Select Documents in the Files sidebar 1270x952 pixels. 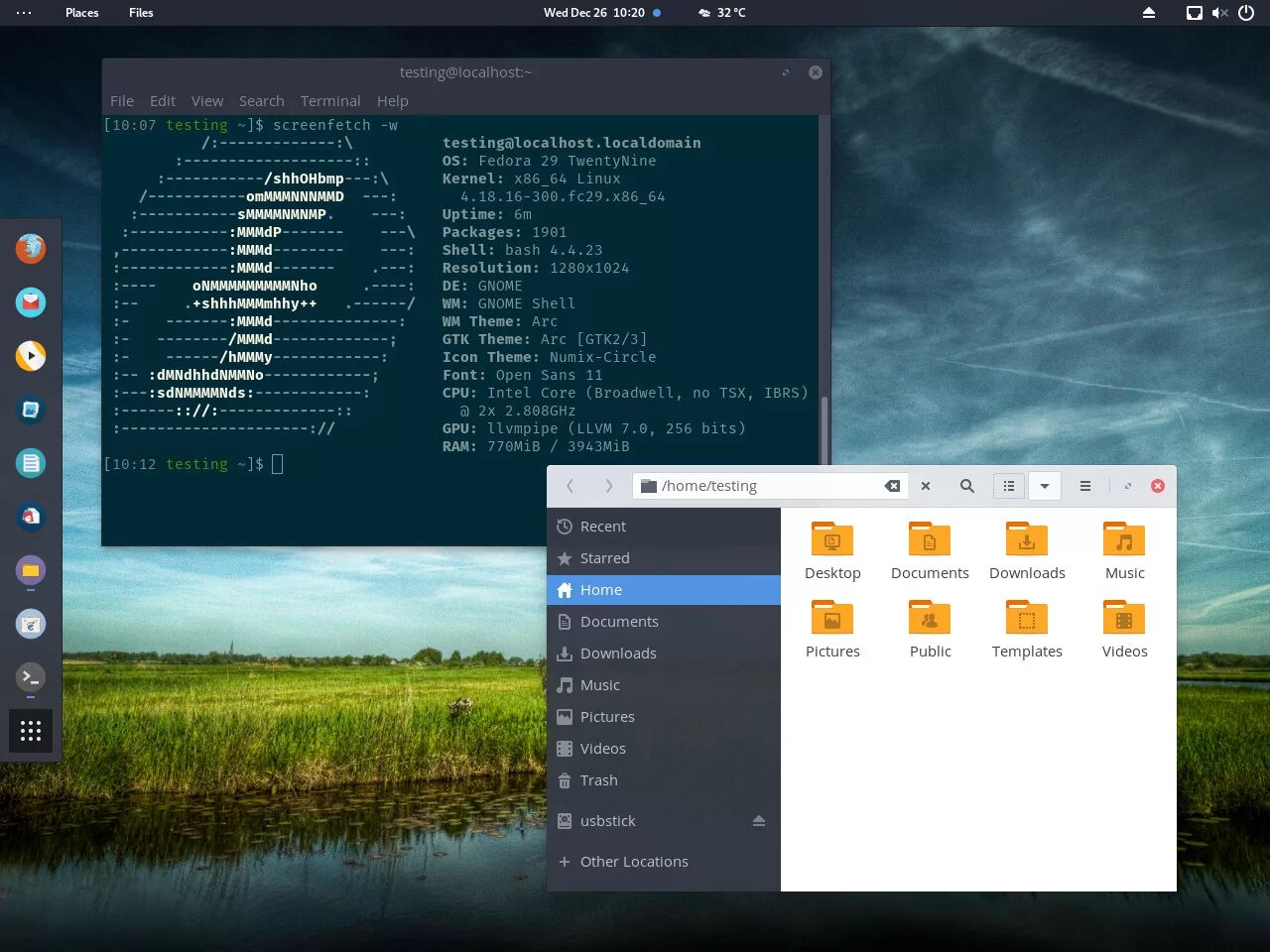664,622
